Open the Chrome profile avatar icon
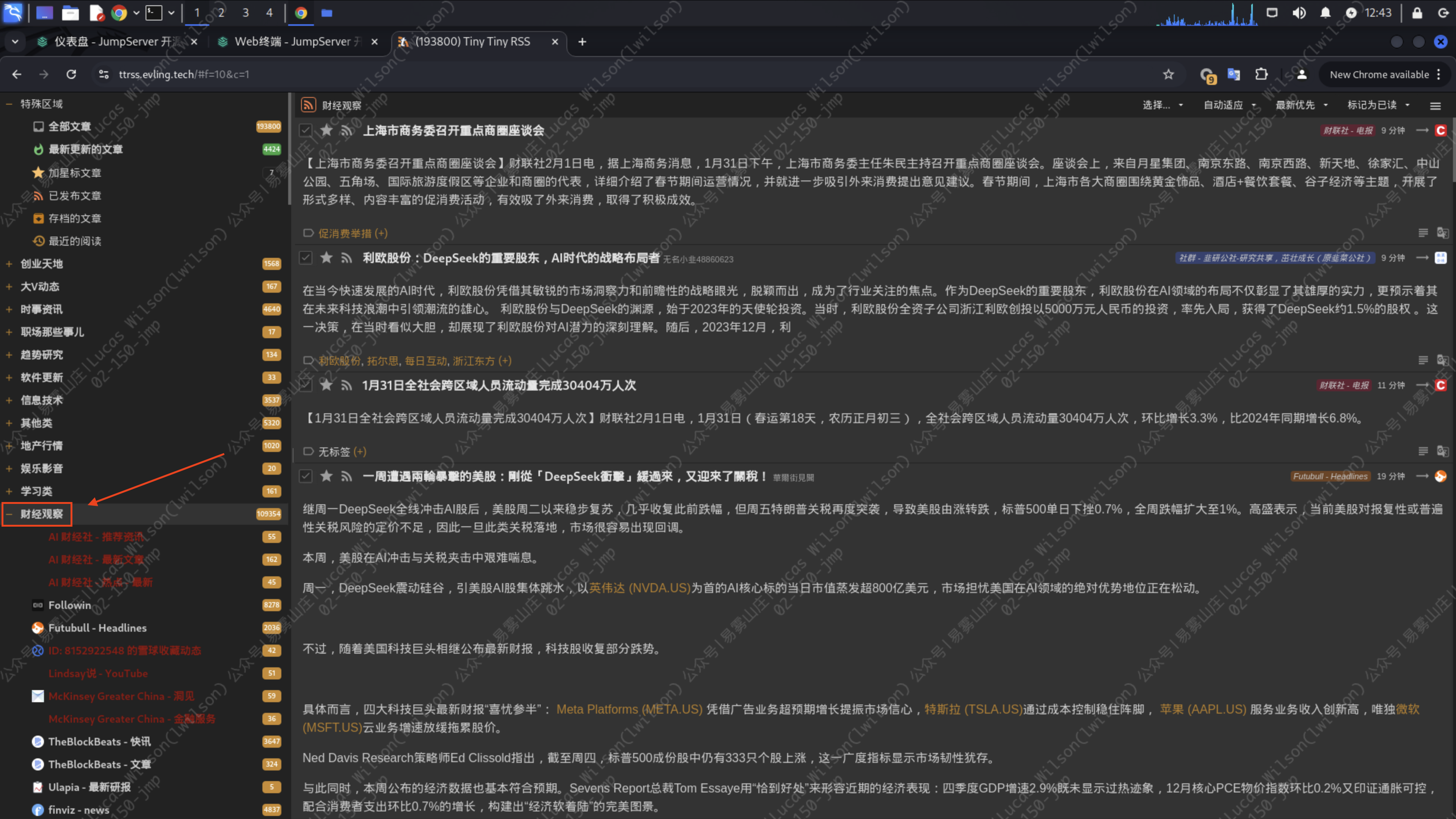 click(x=1302, y=74)
